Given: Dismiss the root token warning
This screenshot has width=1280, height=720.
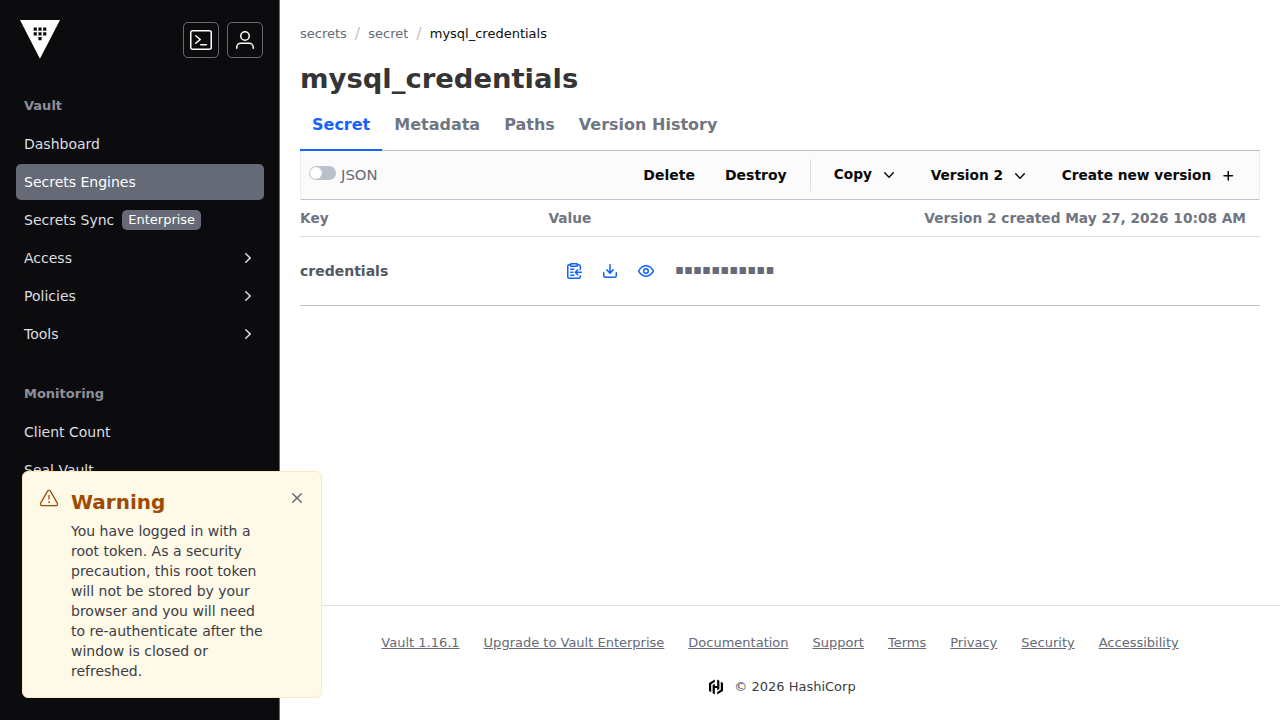Looking at the screenshot, I should click(297, 498).
